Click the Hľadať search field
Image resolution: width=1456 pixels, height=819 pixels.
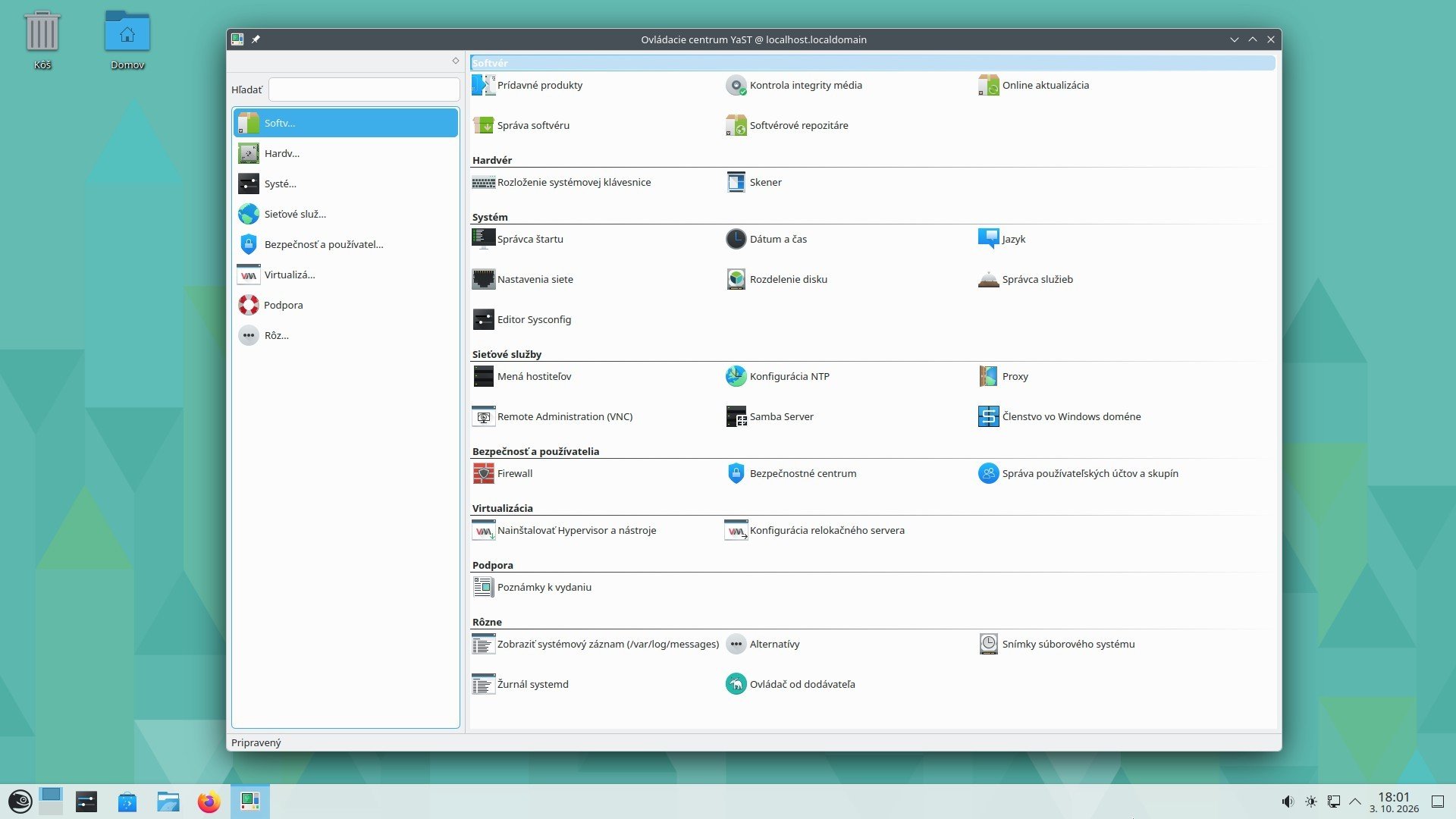pos(364,89)
